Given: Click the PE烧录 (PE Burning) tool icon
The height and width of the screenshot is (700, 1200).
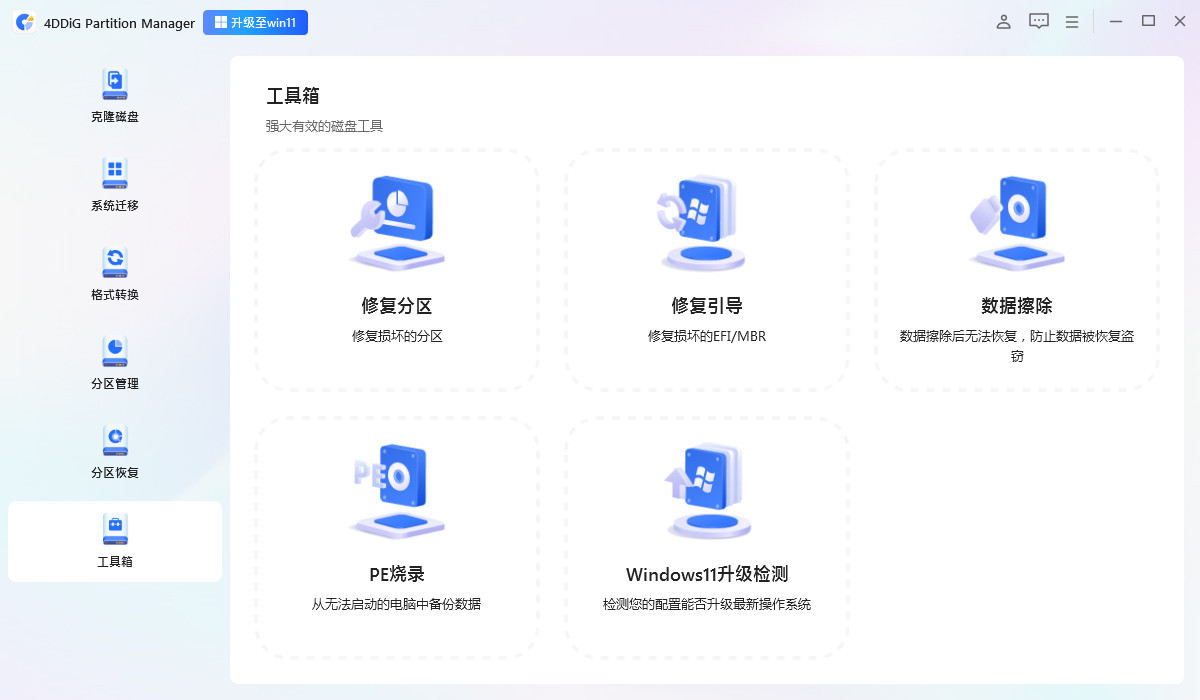Looking at the screenshot, I should coord(396,490).
